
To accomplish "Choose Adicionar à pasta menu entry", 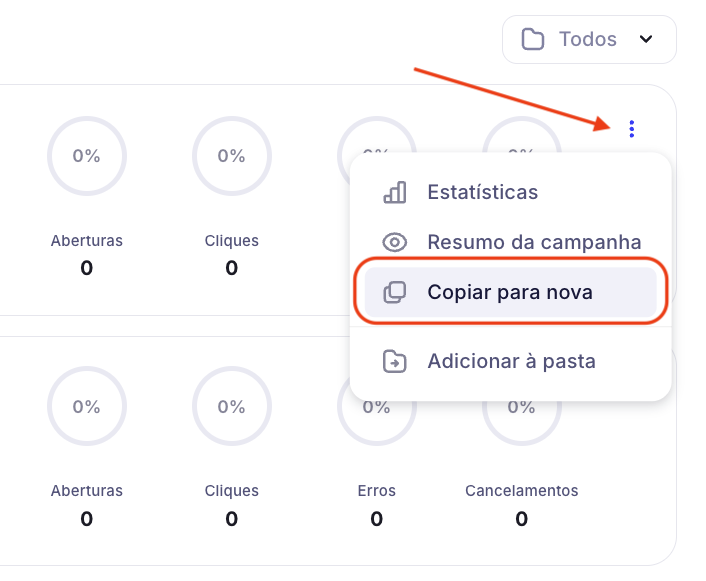I will 511,362.
